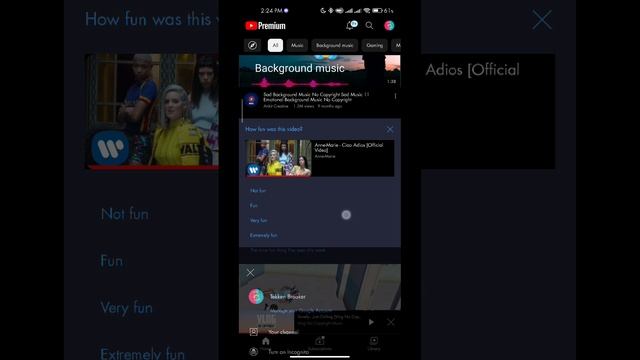Open notifications bell
Screen dimensions: 640x360
pyautogui.click(x=351, y=25)
